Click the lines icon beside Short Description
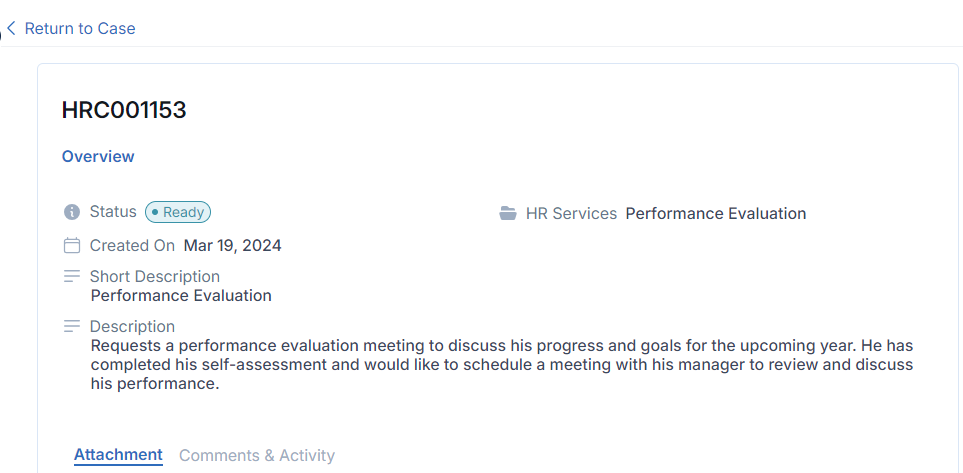Image resolution: width=963 pixels, height=473 pixels. click(72, 276)
